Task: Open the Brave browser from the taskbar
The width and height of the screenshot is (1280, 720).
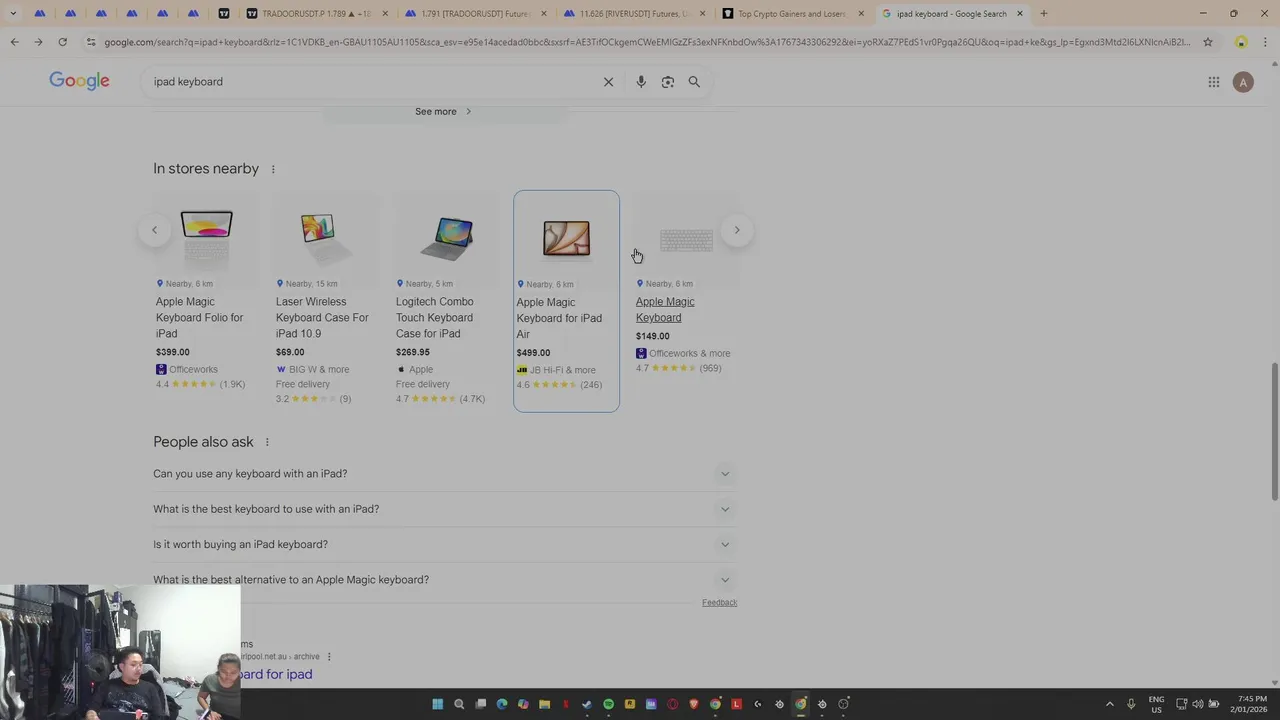Action: [694, 704]
